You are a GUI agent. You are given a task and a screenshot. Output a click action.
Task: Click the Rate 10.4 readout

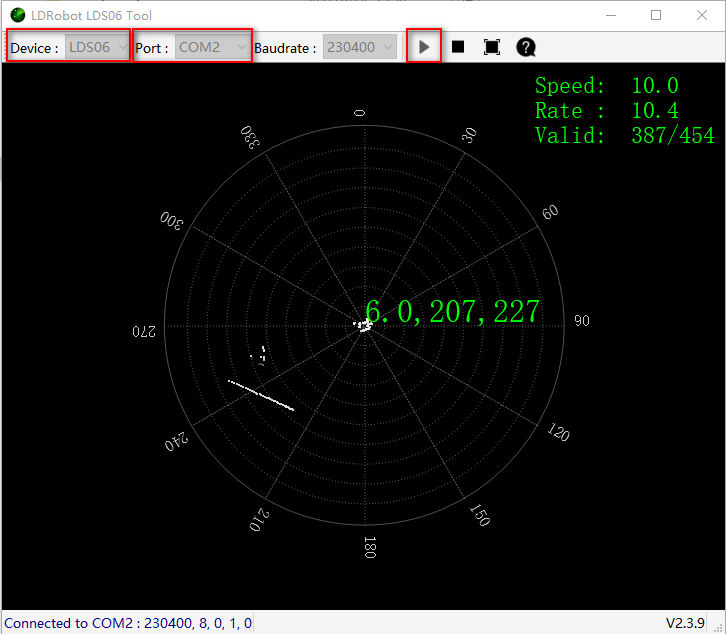(x=607, y=111)
